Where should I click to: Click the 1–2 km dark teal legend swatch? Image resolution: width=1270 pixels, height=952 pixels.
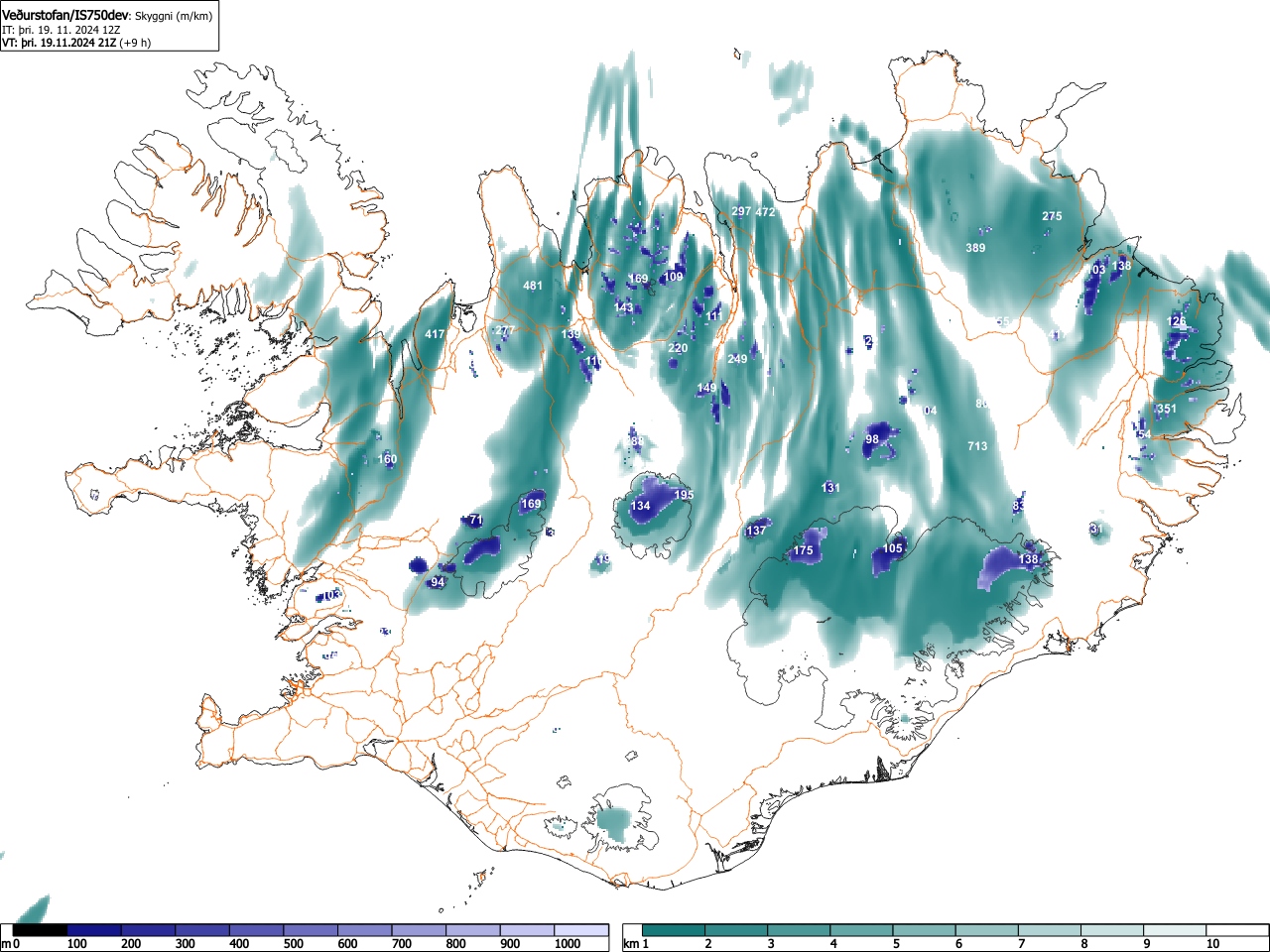coord(675,930)
